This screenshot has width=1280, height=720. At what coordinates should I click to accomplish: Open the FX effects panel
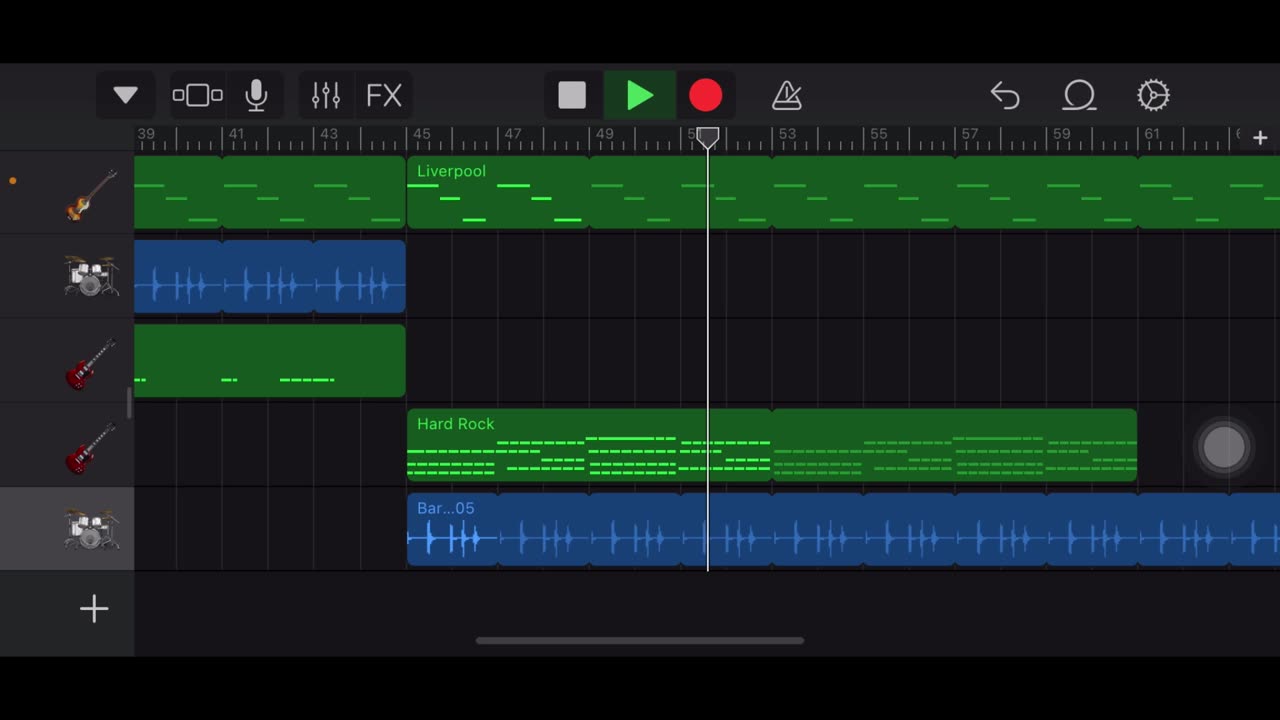click(384, 95)
